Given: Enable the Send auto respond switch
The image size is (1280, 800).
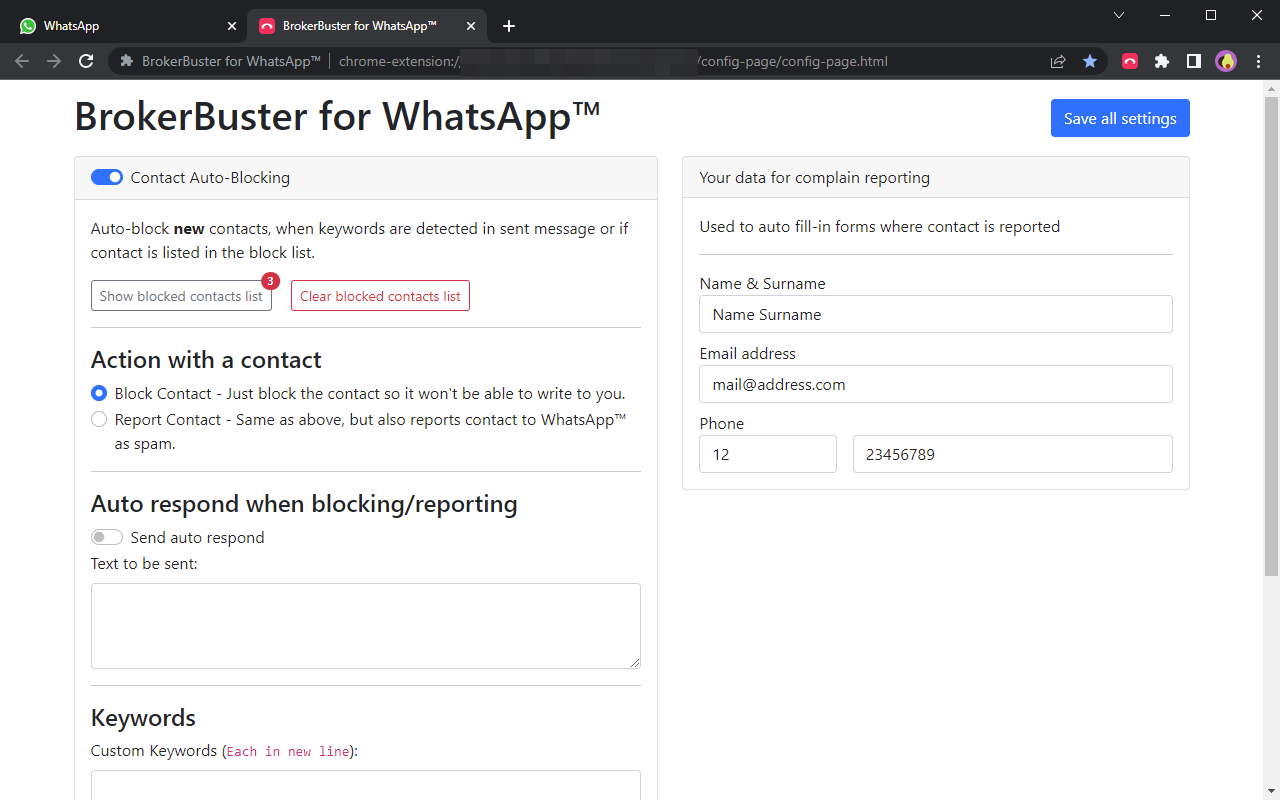Looking at the screenshot, I should point(107,537).
